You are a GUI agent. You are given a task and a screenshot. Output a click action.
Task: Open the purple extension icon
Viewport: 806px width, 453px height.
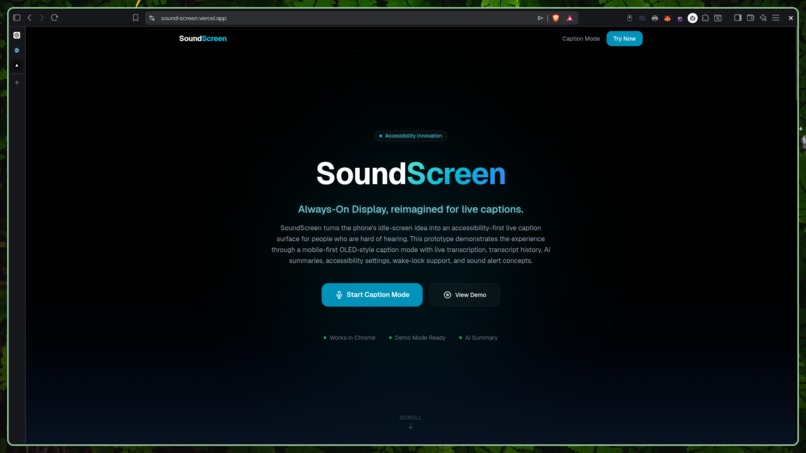click(x=680, y=19)
